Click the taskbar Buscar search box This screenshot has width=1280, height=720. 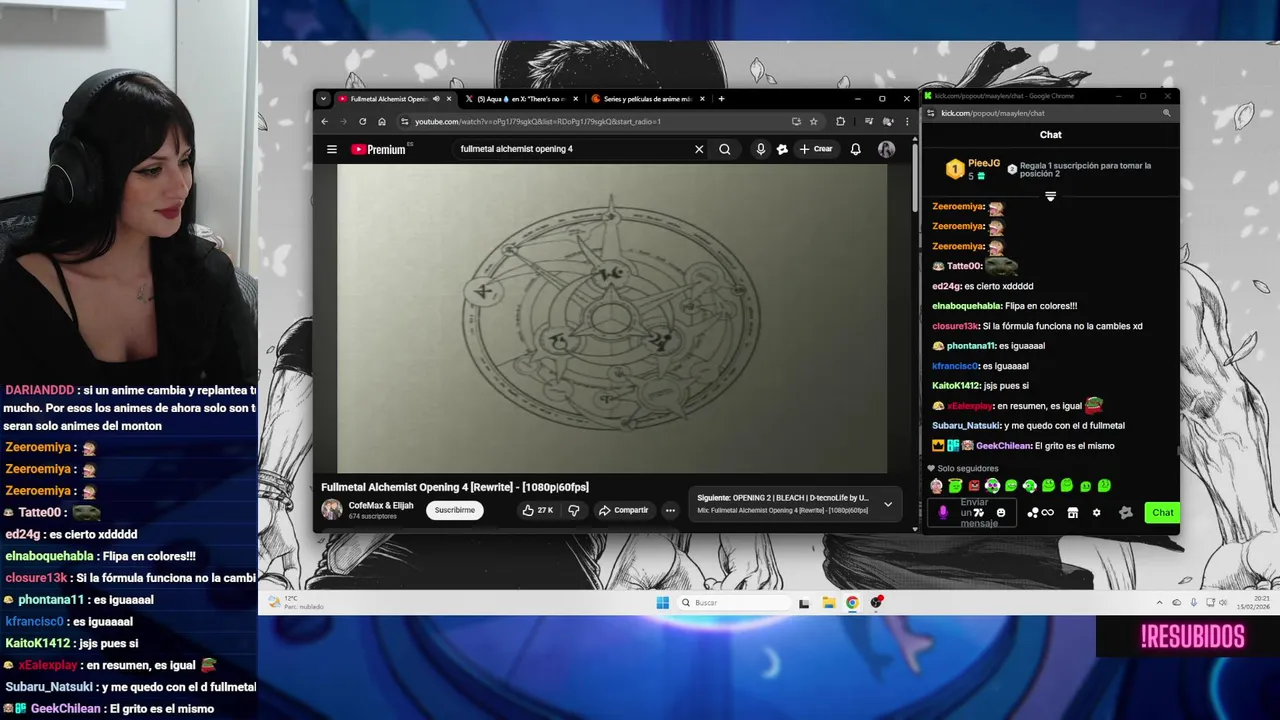734,603
